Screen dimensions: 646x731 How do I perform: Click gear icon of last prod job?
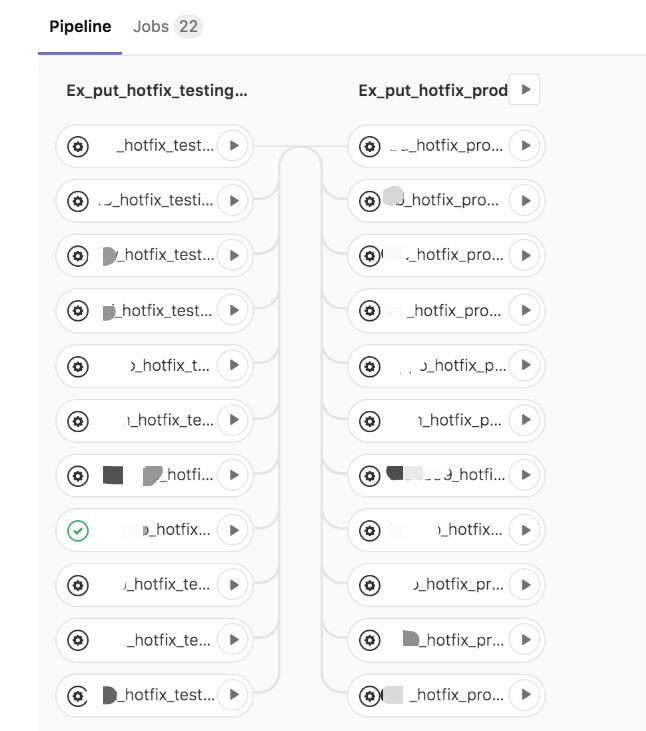[x=370, y=694]
